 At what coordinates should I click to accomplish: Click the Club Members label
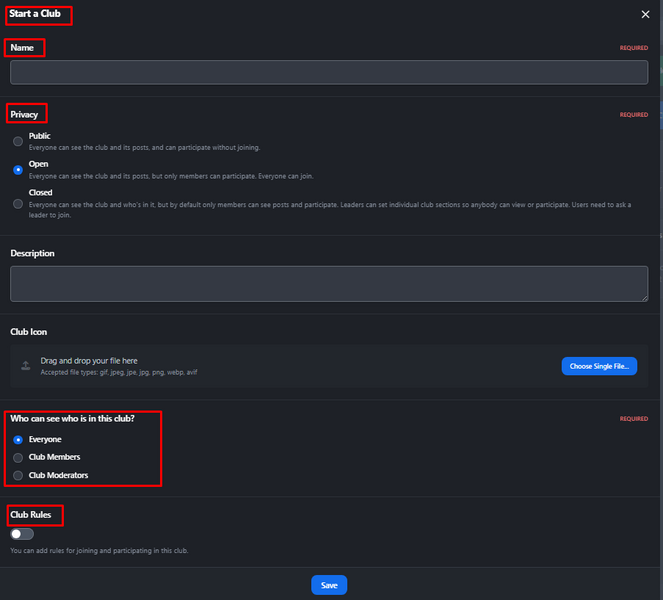[x=54, y=457]
